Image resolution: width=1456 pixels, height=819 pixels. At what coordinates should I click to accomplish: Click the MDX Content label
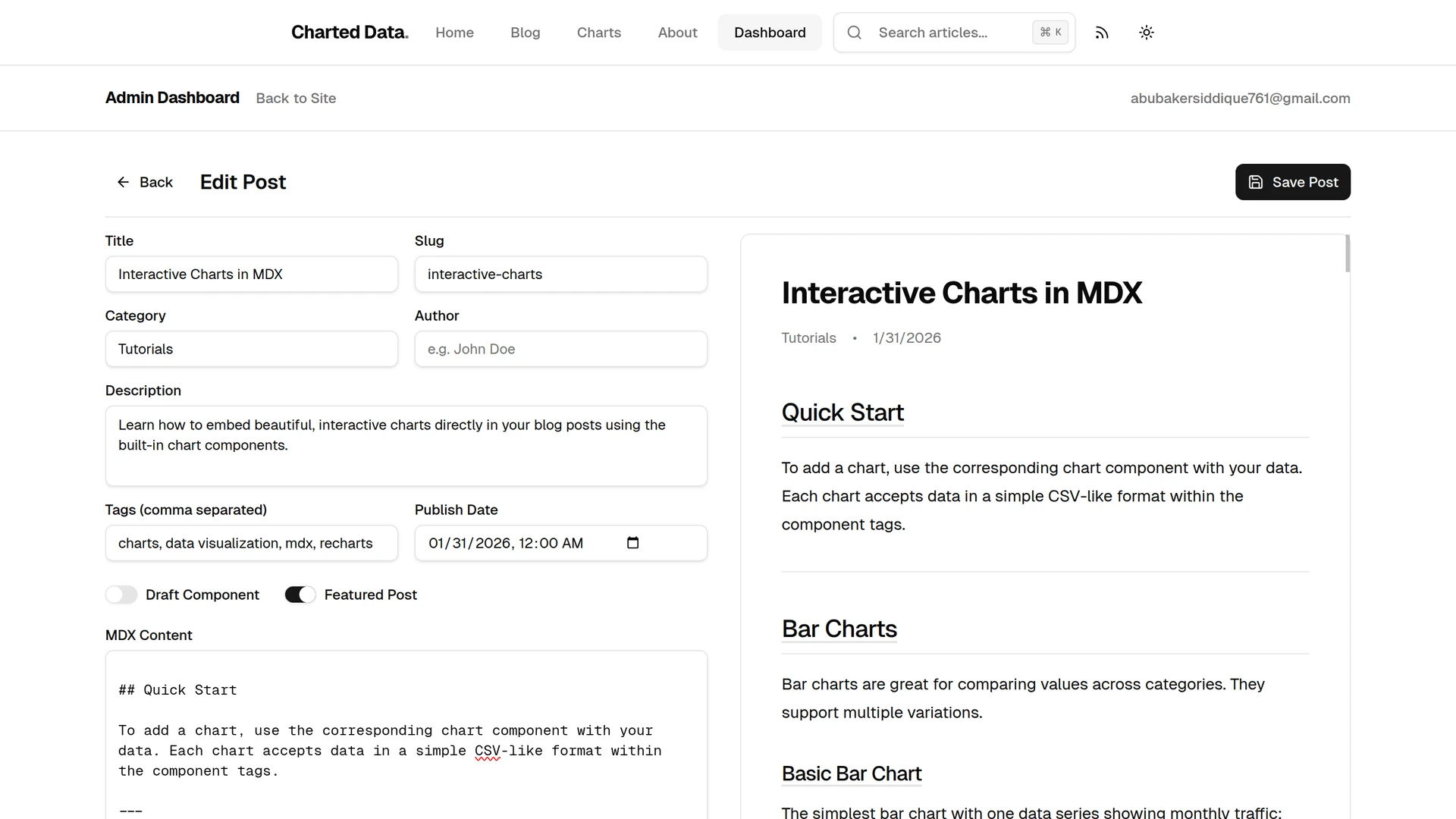click(149, 635)
